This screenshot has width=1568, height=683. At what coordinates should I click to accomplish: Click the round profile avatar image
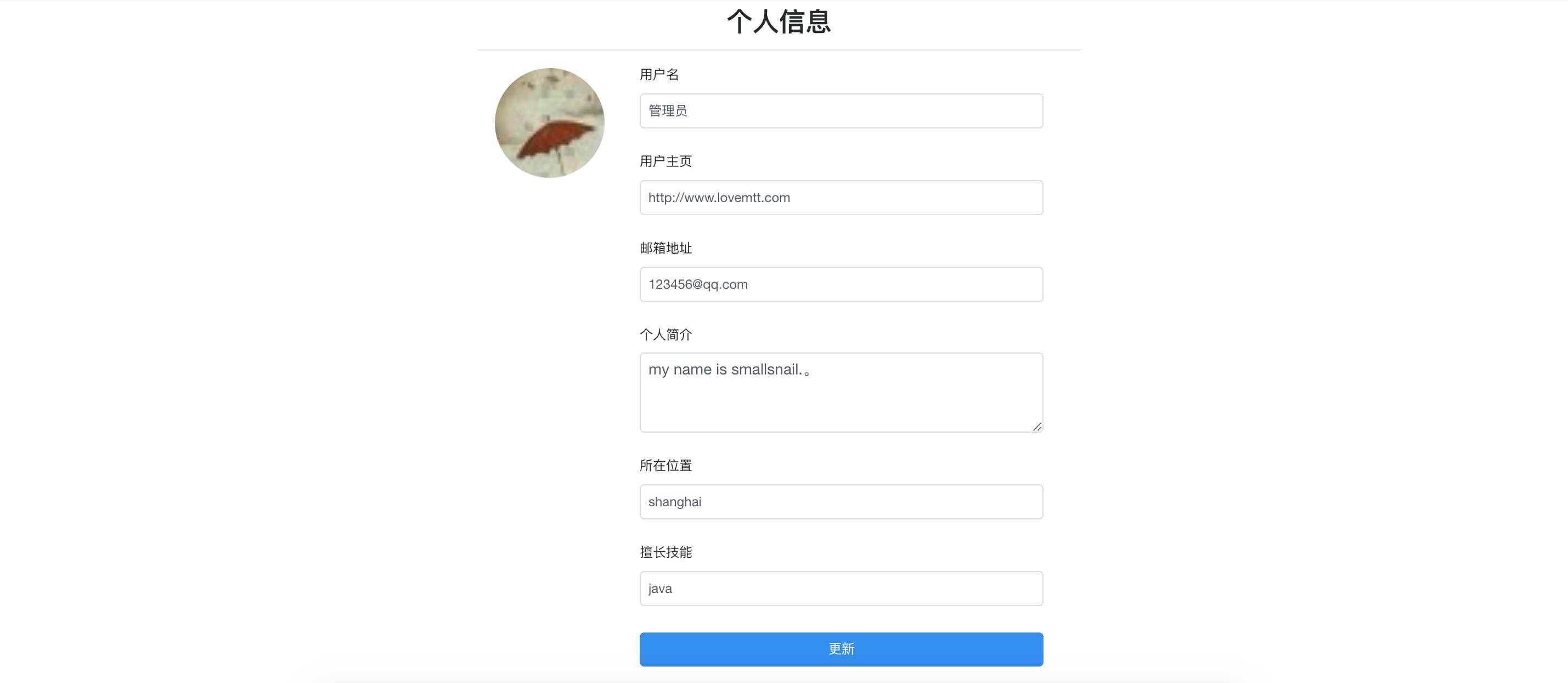click(x=549, y=122)
